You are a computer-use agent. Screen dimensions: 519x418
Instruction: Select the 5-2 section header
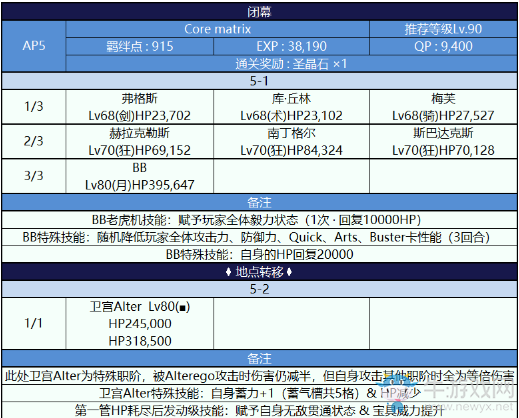(259, 289)
